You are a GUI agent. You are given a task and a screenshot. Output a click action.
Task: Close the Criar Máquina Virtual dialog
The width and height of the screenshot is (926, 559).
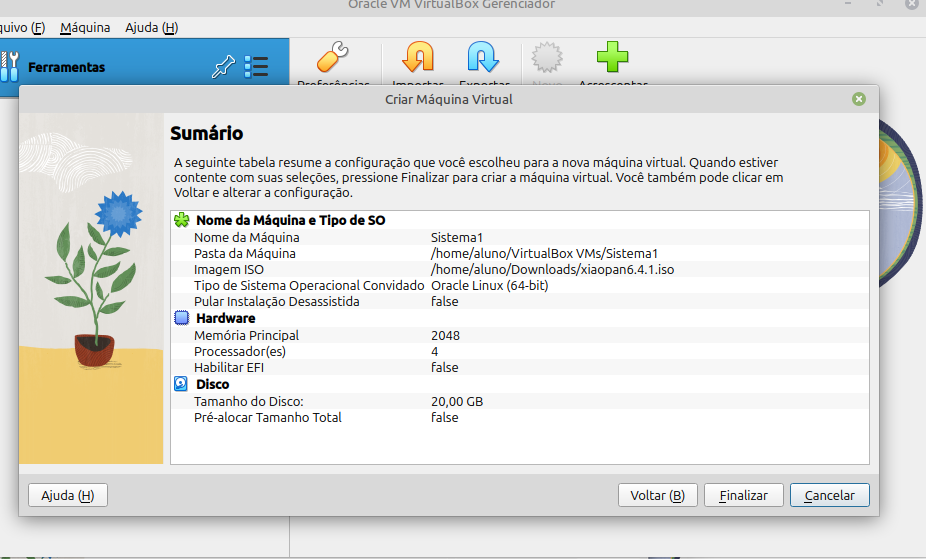point(858,99)
